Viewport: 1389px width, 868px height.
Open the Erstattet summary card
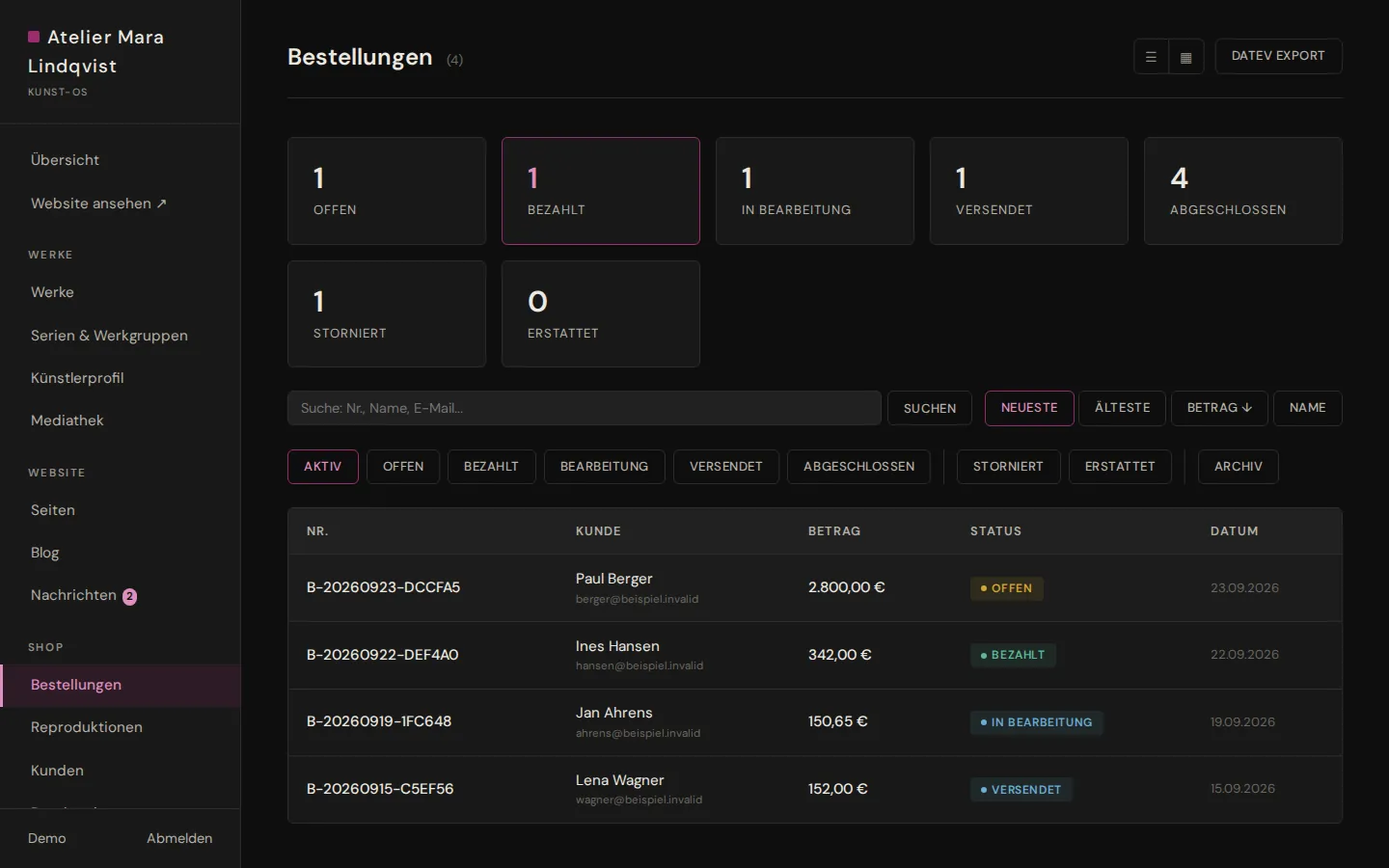[601, 313]
